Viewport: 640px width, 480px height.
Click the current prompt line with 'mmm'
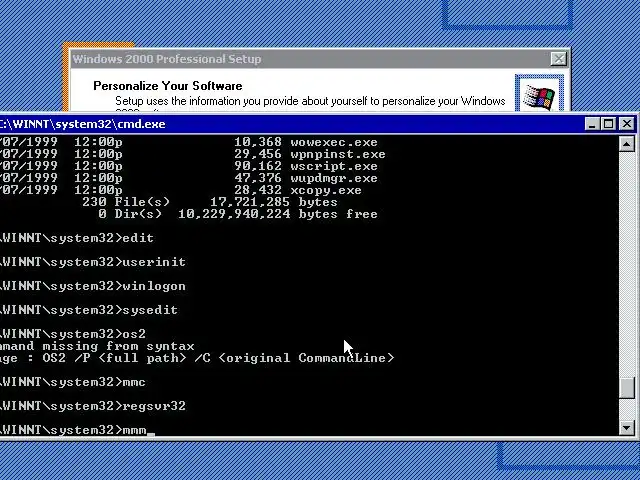coord(78,430)
